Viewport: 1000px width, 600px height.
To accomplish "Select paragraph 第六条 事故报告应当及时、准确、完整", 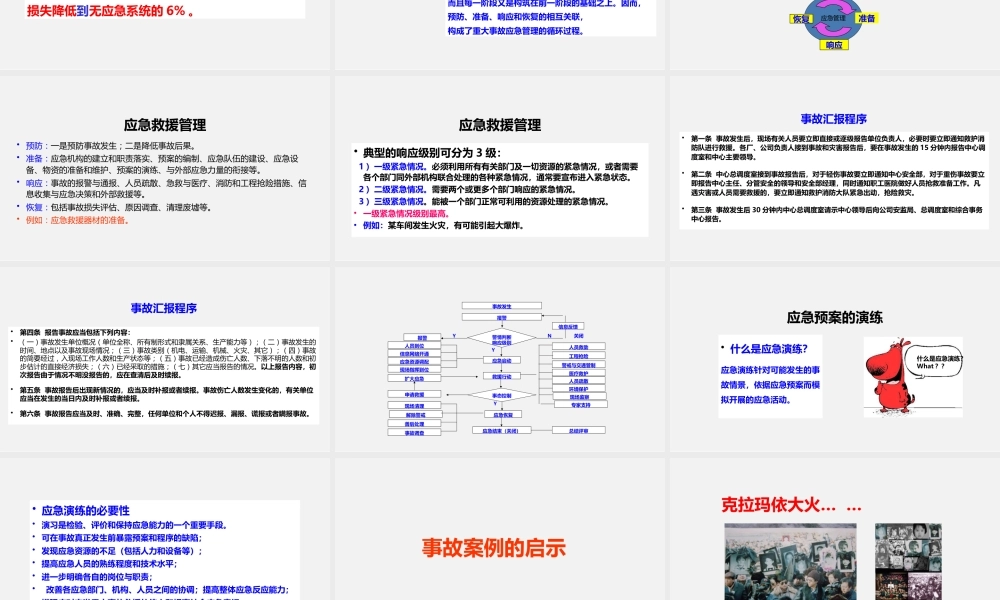I will (165, 414).
